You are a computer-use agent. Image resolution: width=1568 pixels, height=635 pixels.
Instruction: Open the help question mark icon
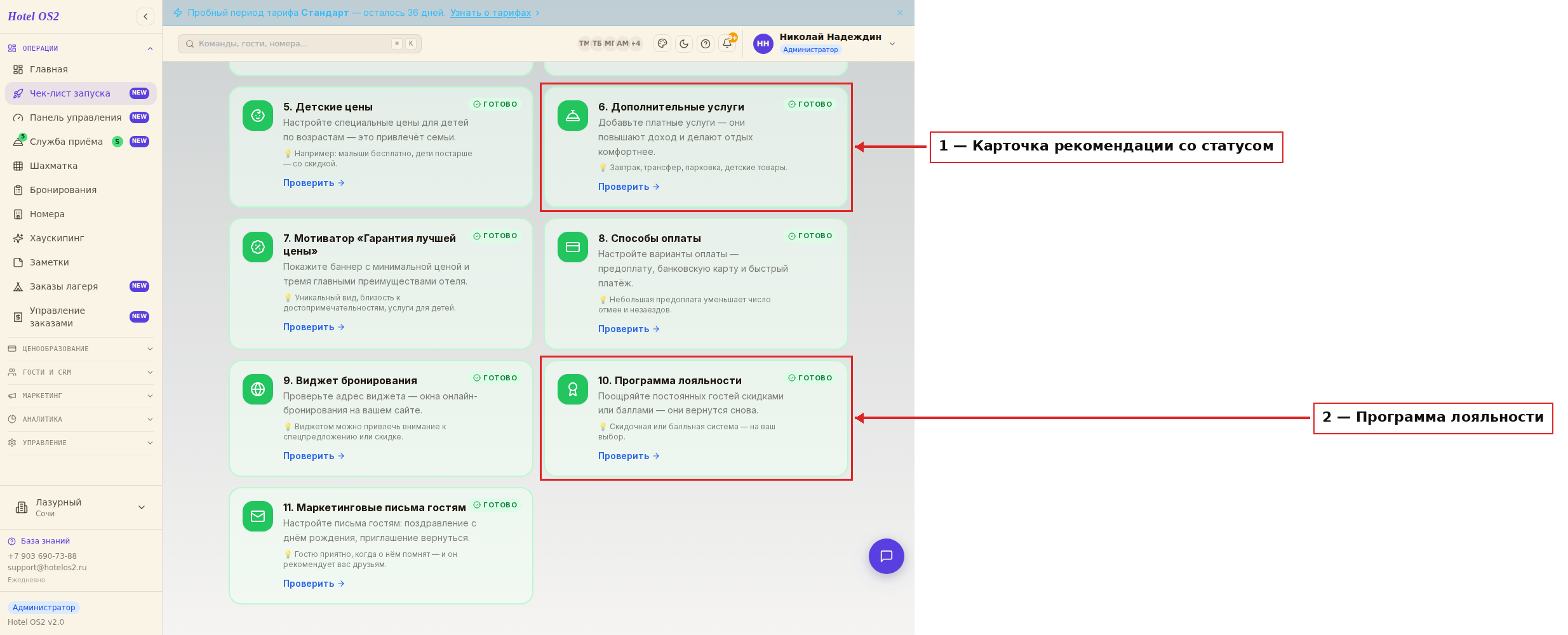pyautogui.click(x=706, y=44)
